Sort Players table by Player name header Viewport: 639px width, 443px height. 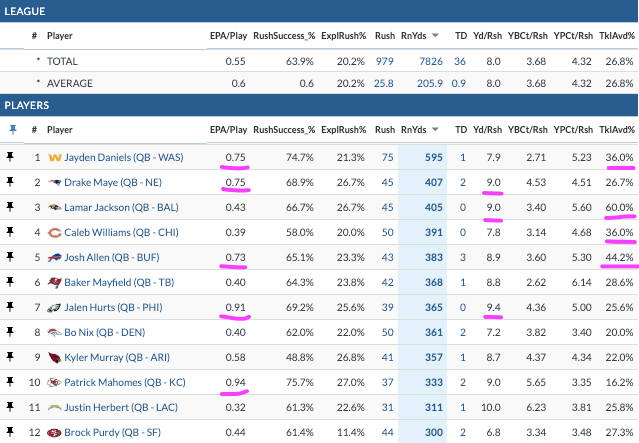coord(59,130)
